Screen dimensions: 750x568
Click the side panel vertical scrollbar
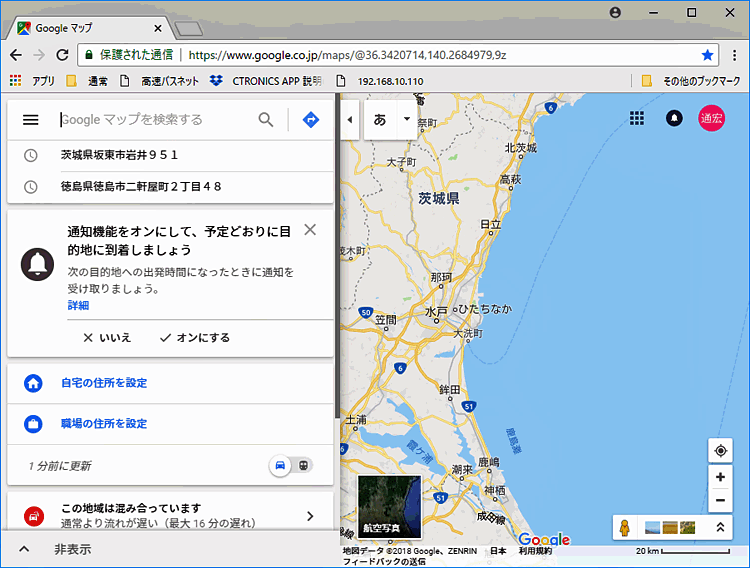(x=337, y=258)
